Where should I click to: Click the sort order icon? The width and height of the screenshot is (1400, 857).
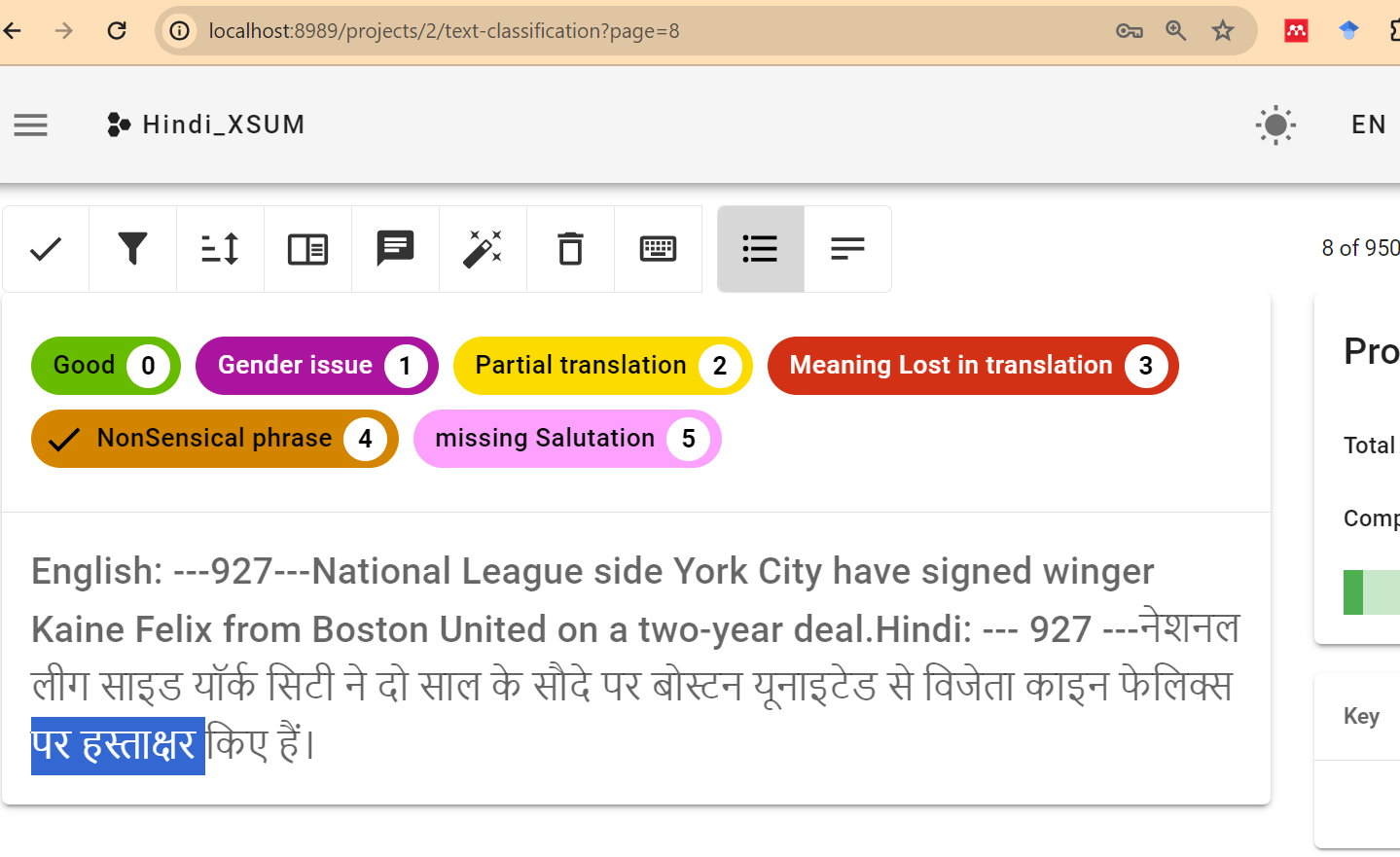220,249
